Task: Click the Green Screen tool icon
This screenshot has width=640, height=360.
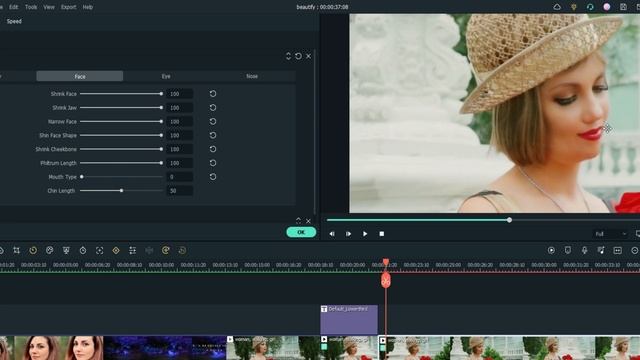Action: (x=66, y=250)
